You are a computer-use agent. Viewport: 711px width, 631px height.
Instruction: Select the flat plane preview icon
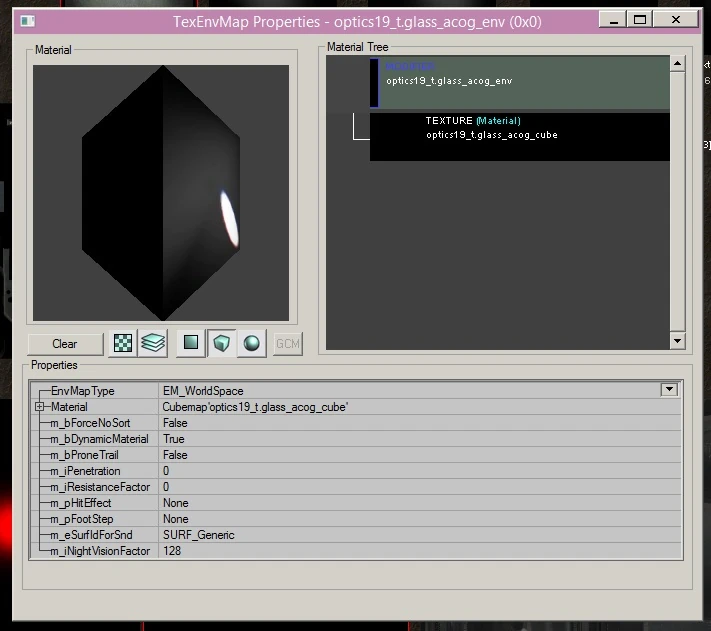[x=190, y=343]
